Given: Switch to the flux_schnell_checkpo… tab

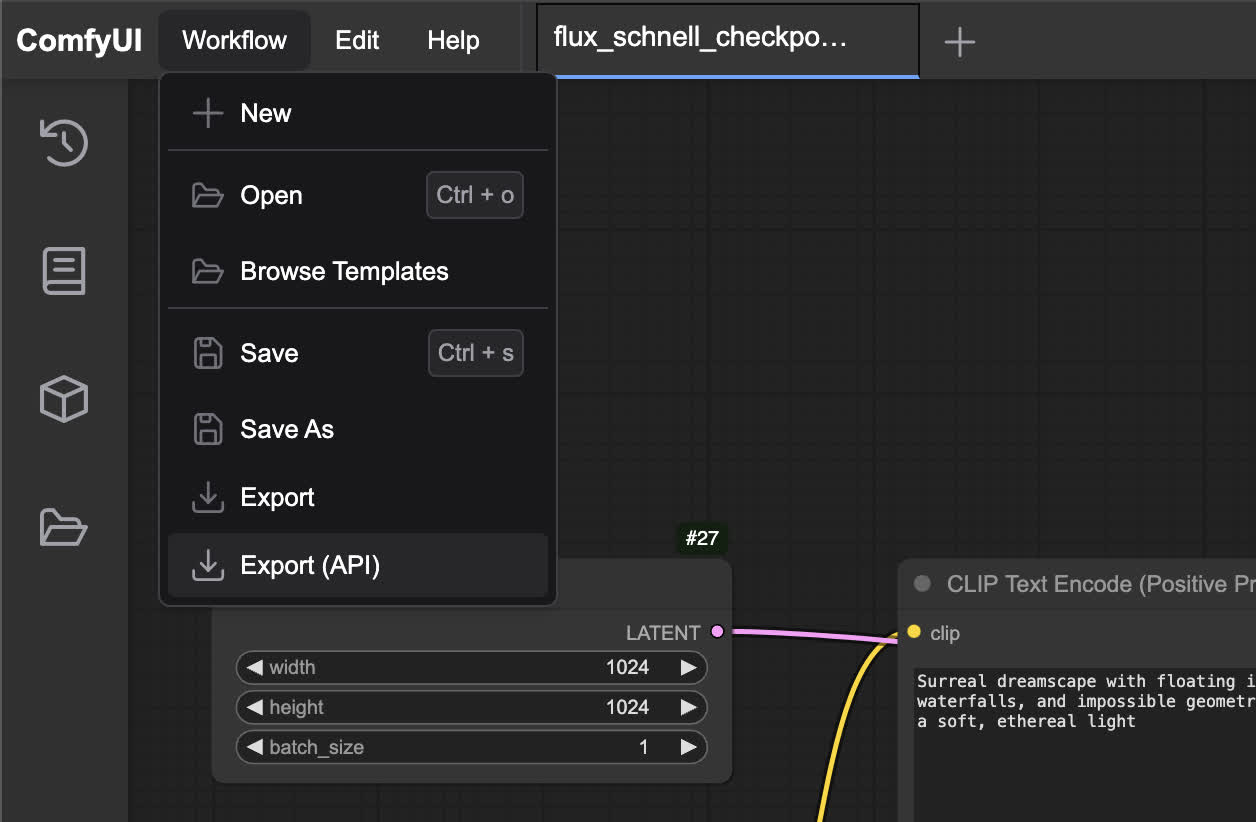Looking at the screenshot, I should [x=727, y=40].
